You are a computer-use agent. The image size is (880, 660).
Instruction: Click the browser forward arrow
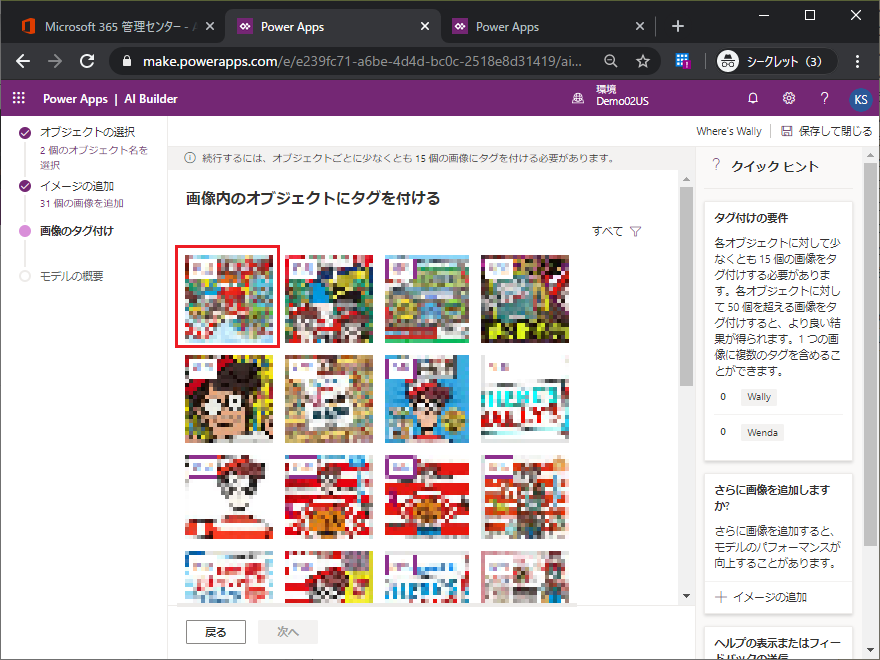click(54, 61)
